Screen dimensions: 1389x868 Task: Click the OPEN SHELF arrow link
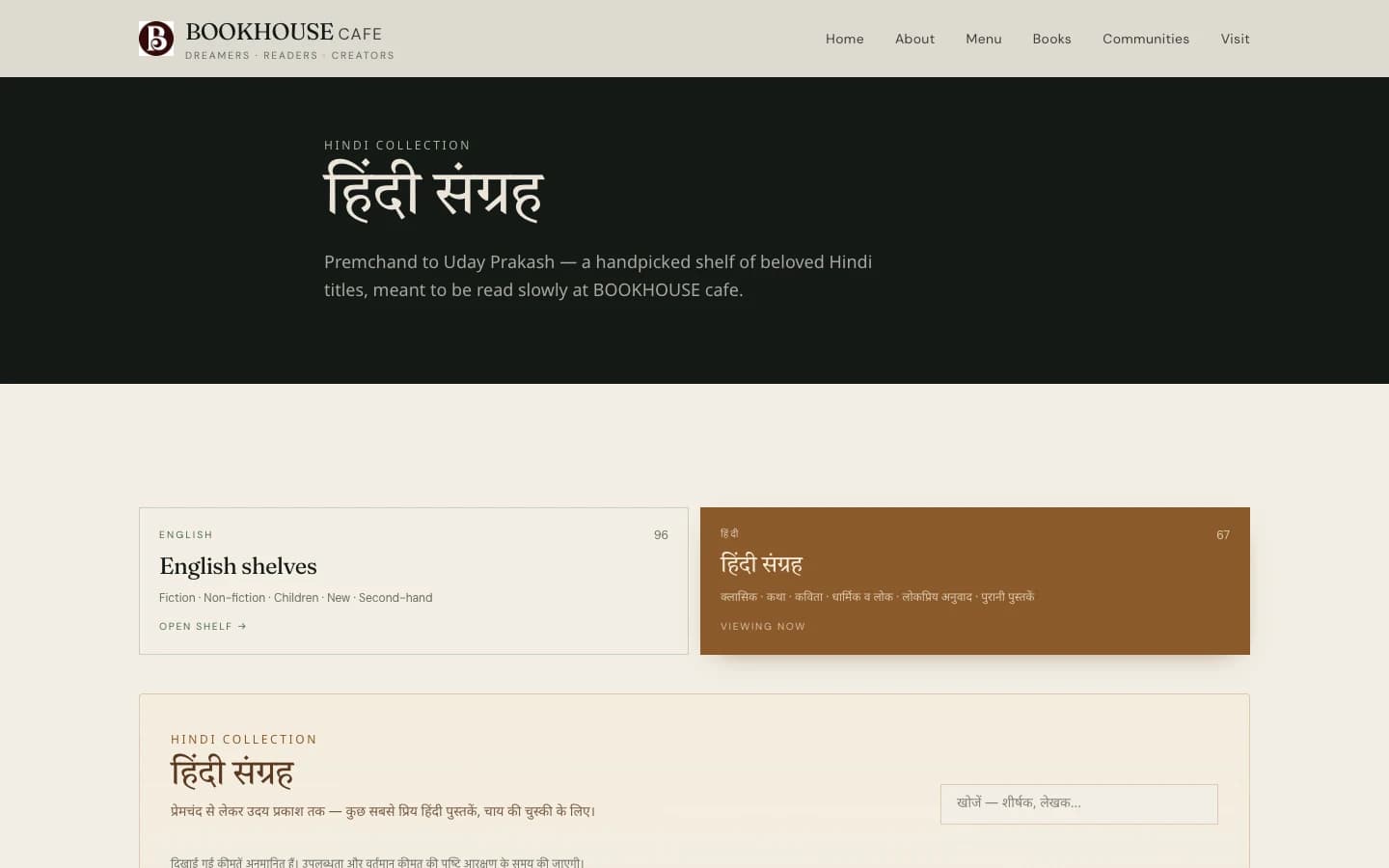(x=203, y=626)
